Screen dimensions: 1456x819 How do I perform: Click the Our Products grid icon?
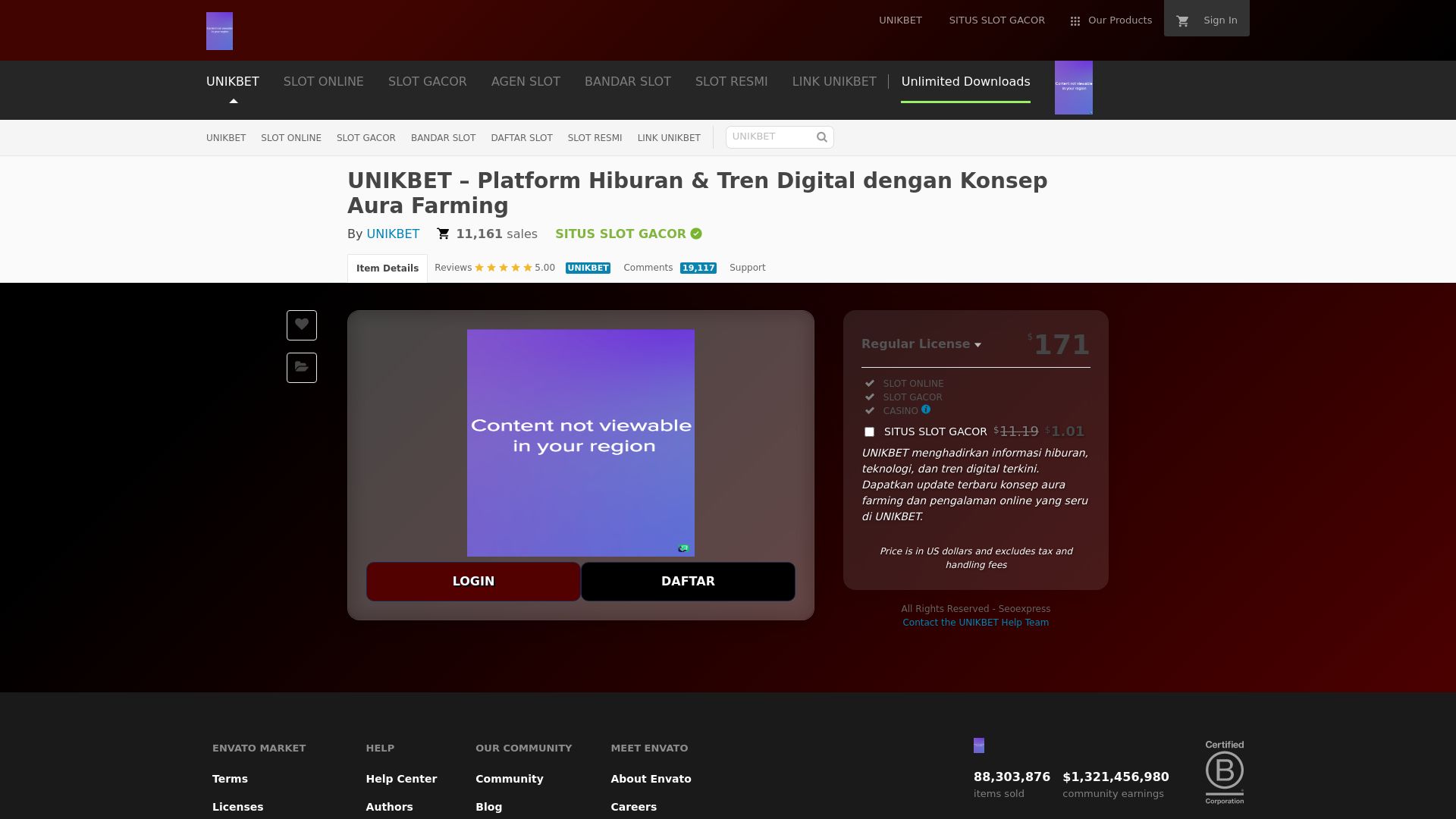1075,21
